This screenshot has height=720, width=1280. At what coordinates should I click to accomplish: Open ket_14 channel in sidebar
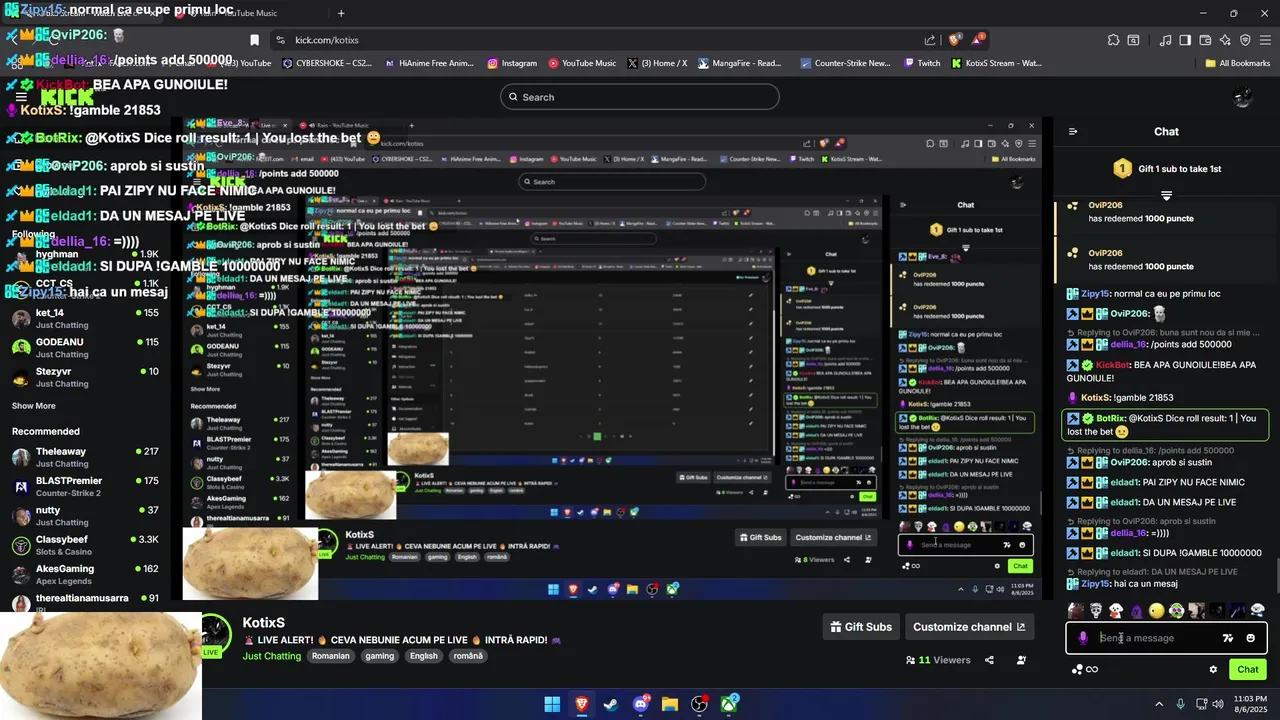pos(85,318)
